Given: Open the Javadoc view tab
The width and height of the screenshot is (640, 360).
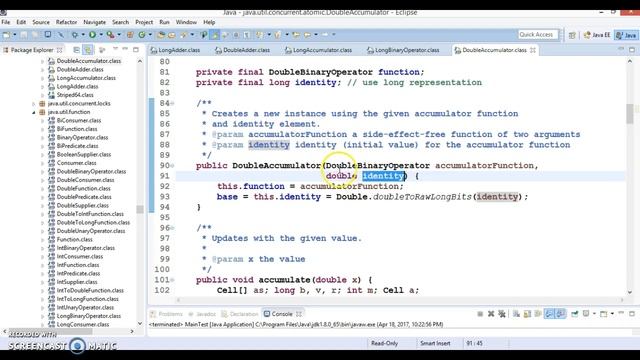Looking at the screenshot, I should point(202,314).
